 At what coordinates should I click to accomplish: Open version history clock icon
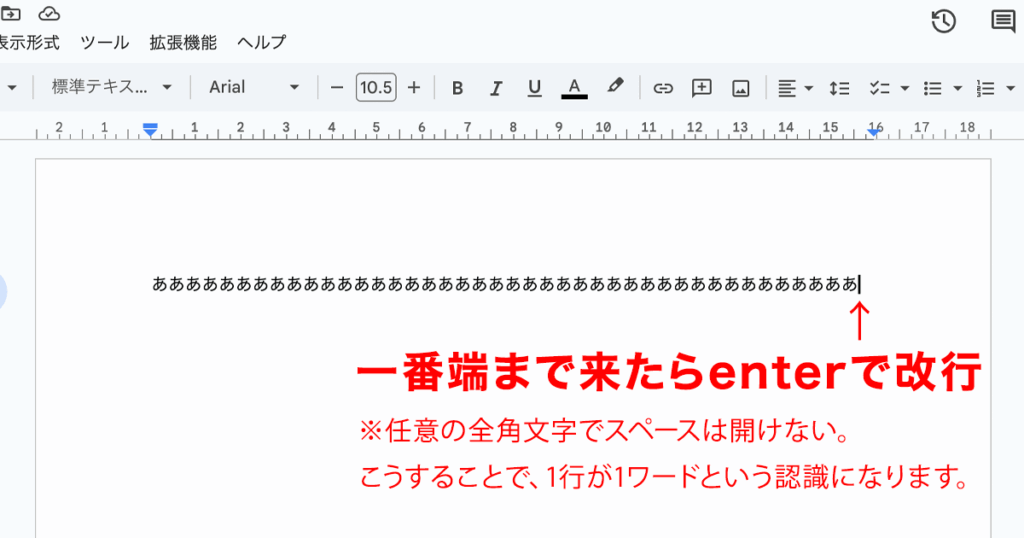coord(943,21)
